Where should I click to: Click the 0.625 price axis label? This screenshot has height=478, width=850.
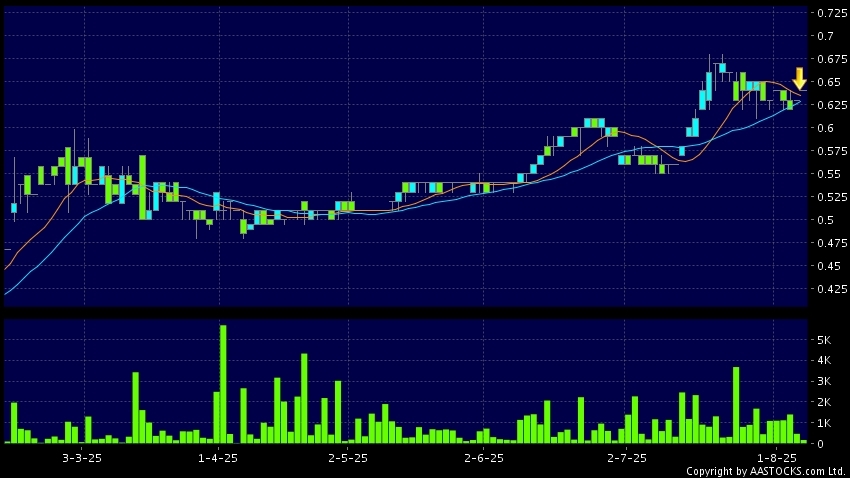pos(832,105)
